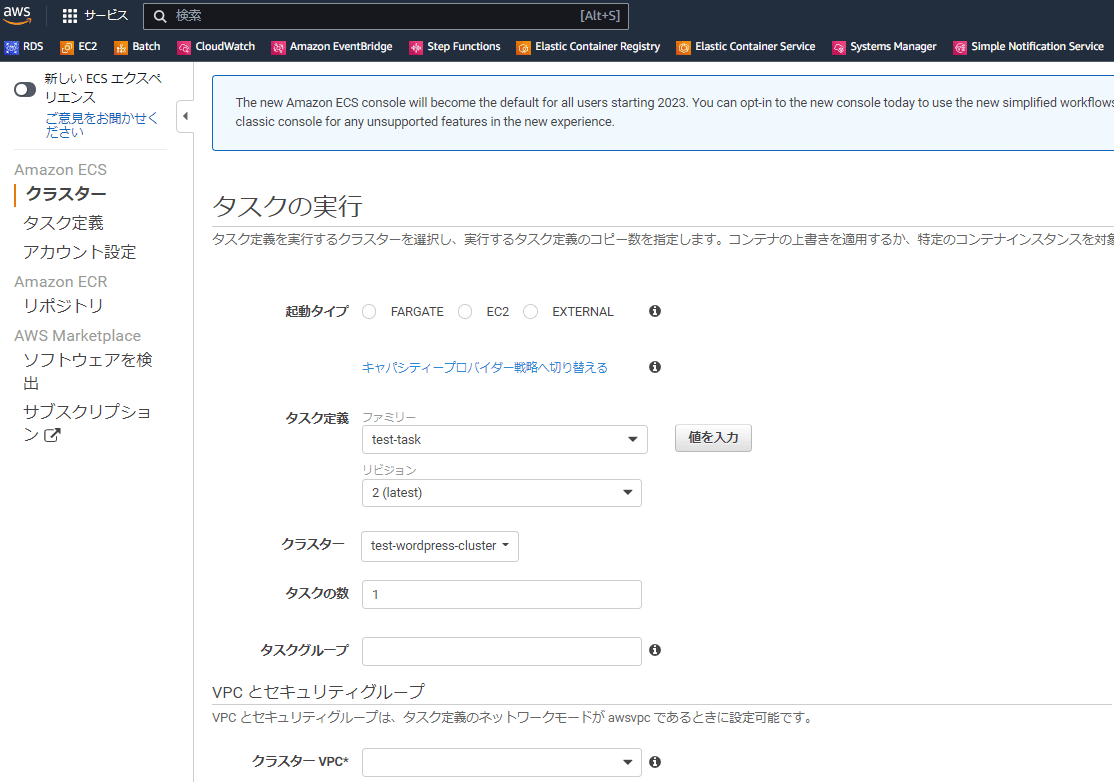This screenshot has width=1114, height=782.
Task: Open Elastic Container Service bookmark icon
Action: (683, 47)
